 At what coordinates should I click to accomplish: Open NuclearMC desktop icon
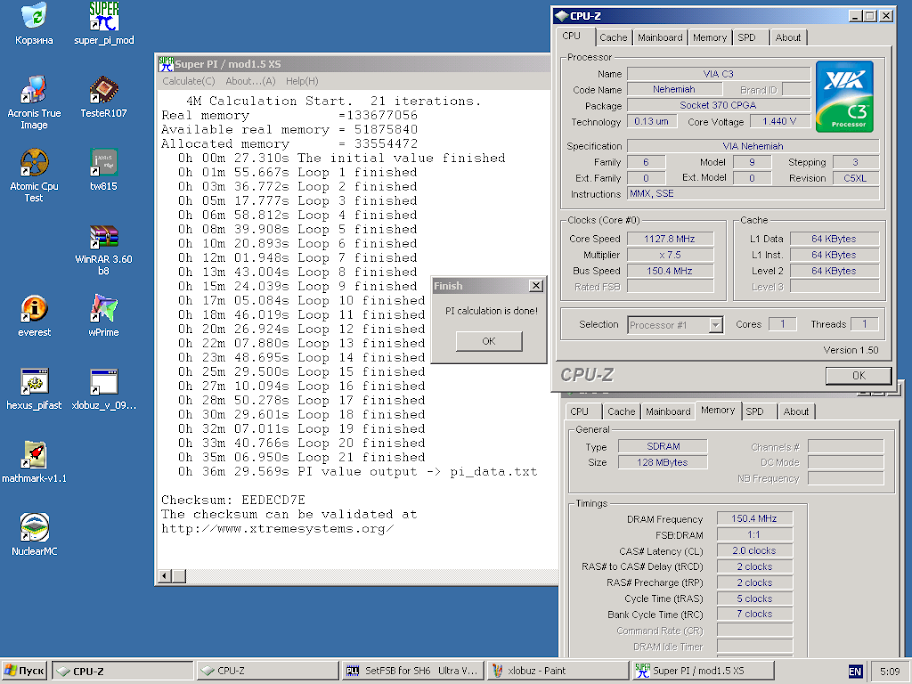(34, 535)
